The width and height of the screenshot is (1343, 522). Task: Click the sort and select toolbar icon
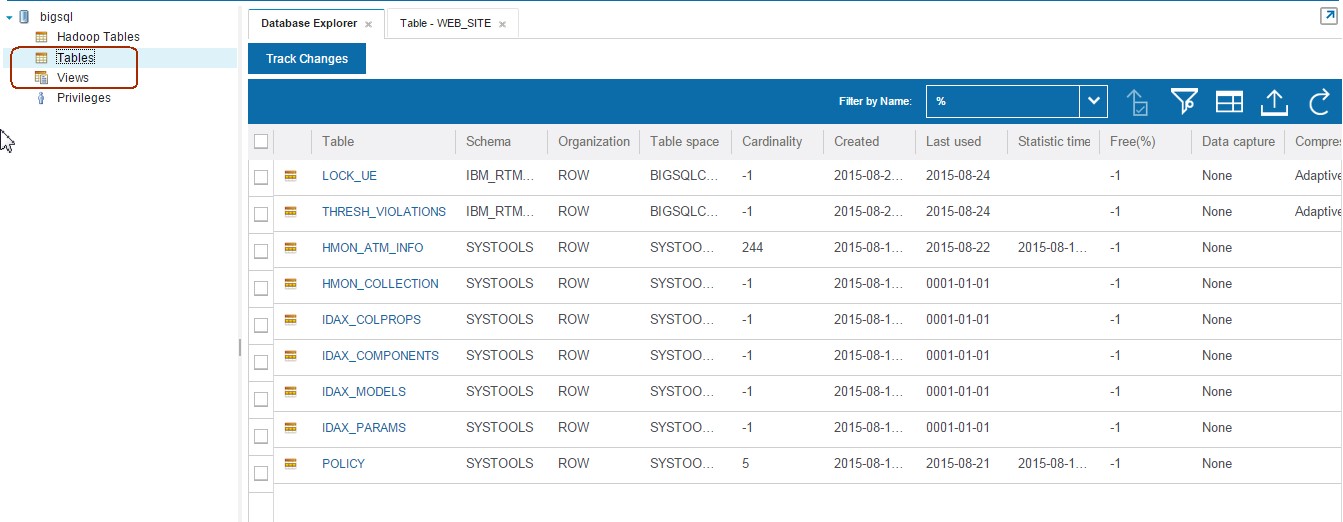(x=1137, y=101)
